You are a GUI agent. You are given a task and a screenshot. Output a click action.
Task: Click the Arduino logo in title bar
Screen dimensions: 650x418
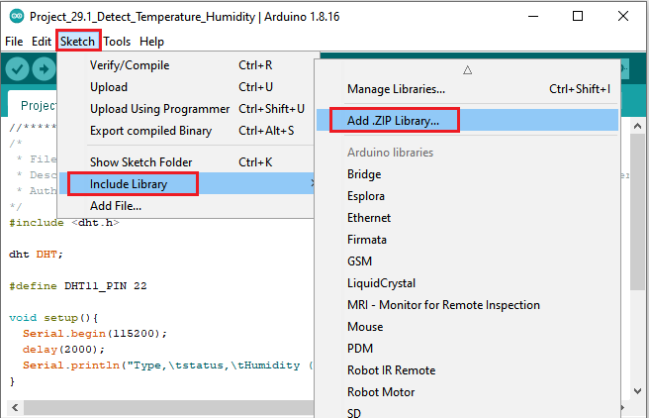pos(17,17)
